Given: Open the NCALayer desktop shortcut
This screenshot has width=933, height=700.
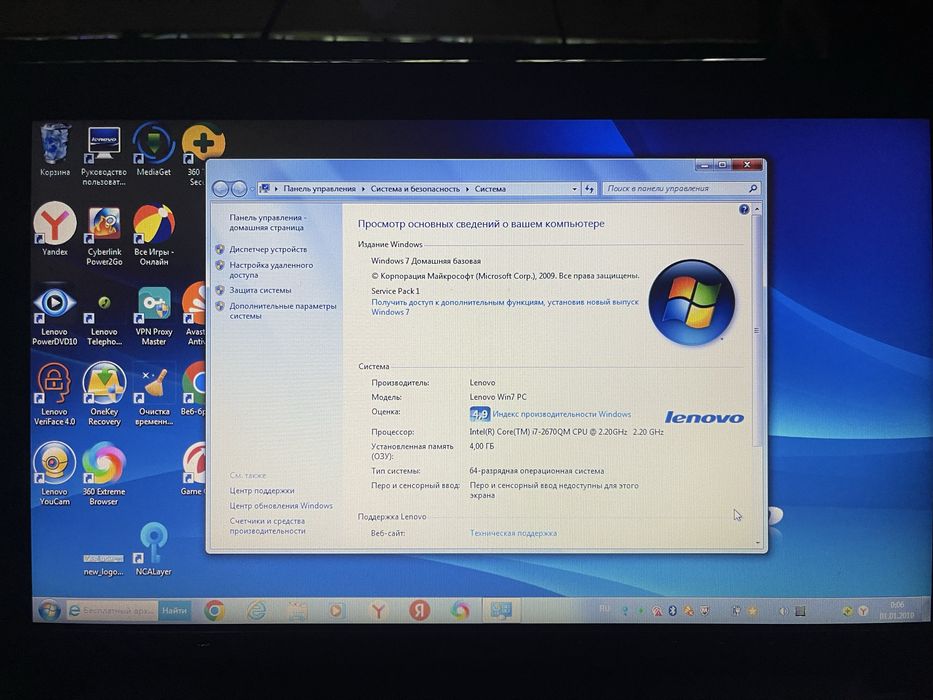Looking at the screenshot, I should click(x=154, y=549).
